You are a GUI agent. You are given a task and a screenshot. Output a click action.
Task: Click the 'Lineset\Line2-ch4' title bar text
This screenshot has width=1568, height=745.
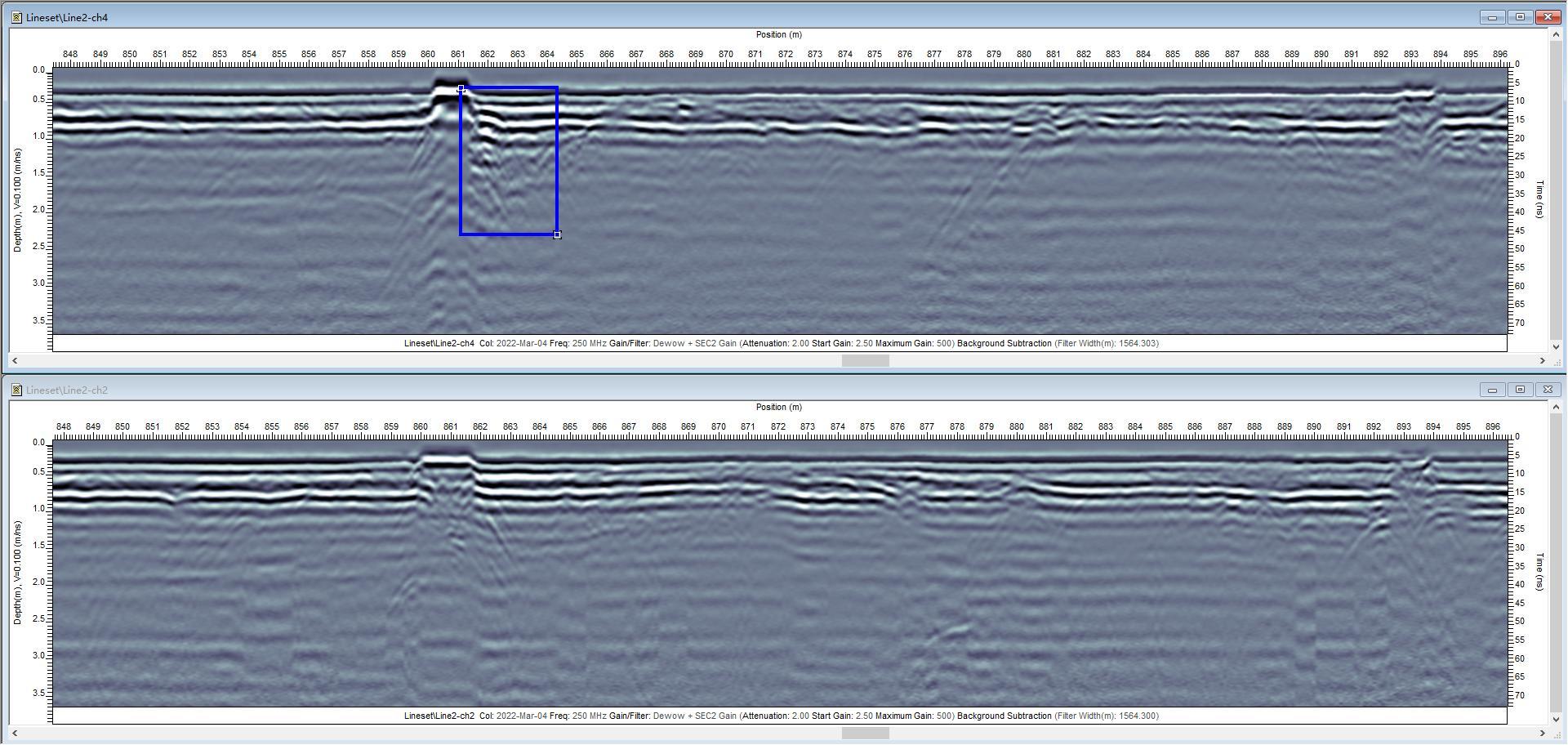coord(67,17)
